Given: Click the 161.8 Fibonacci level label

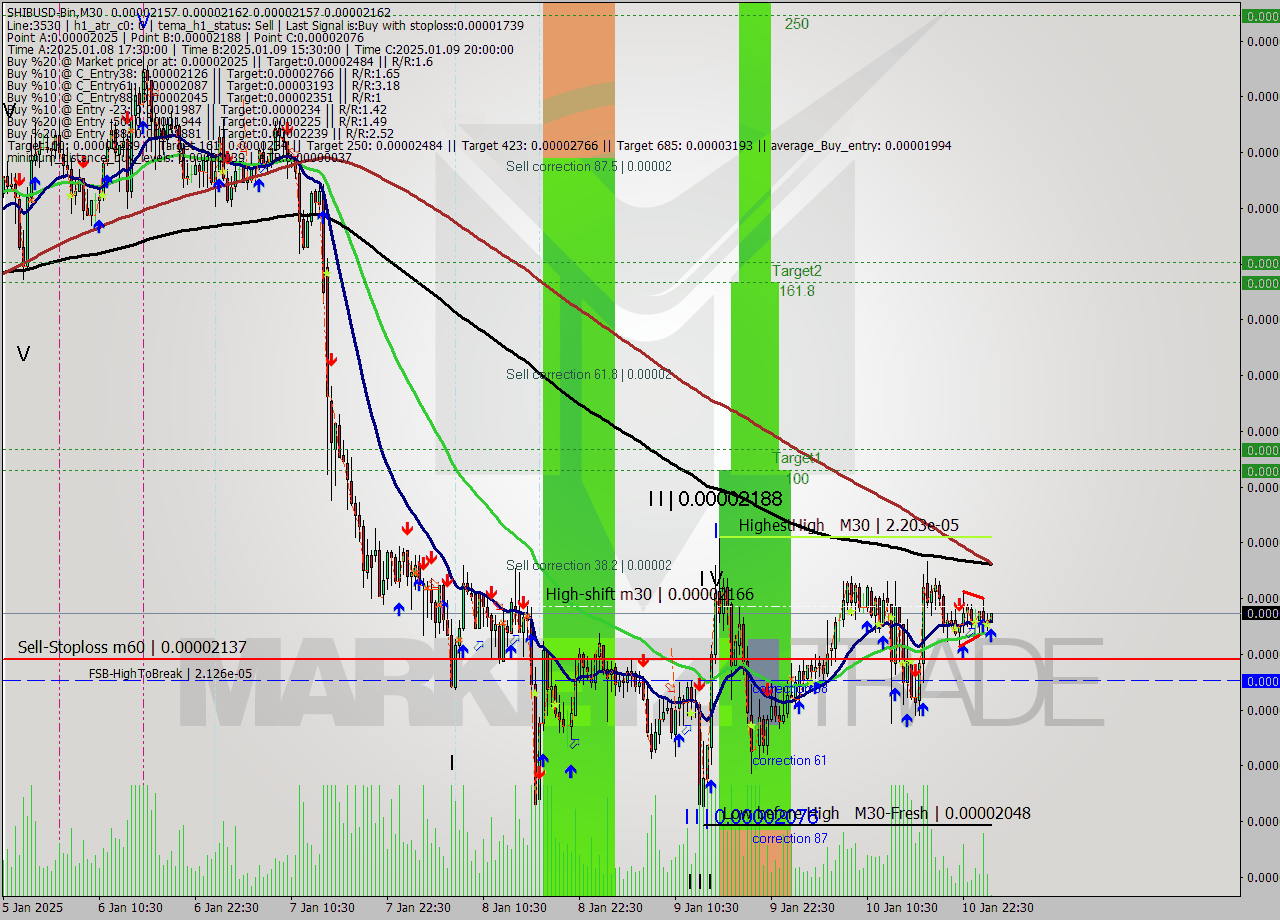Looking at the screenshot, I should (x=797, y=291).
